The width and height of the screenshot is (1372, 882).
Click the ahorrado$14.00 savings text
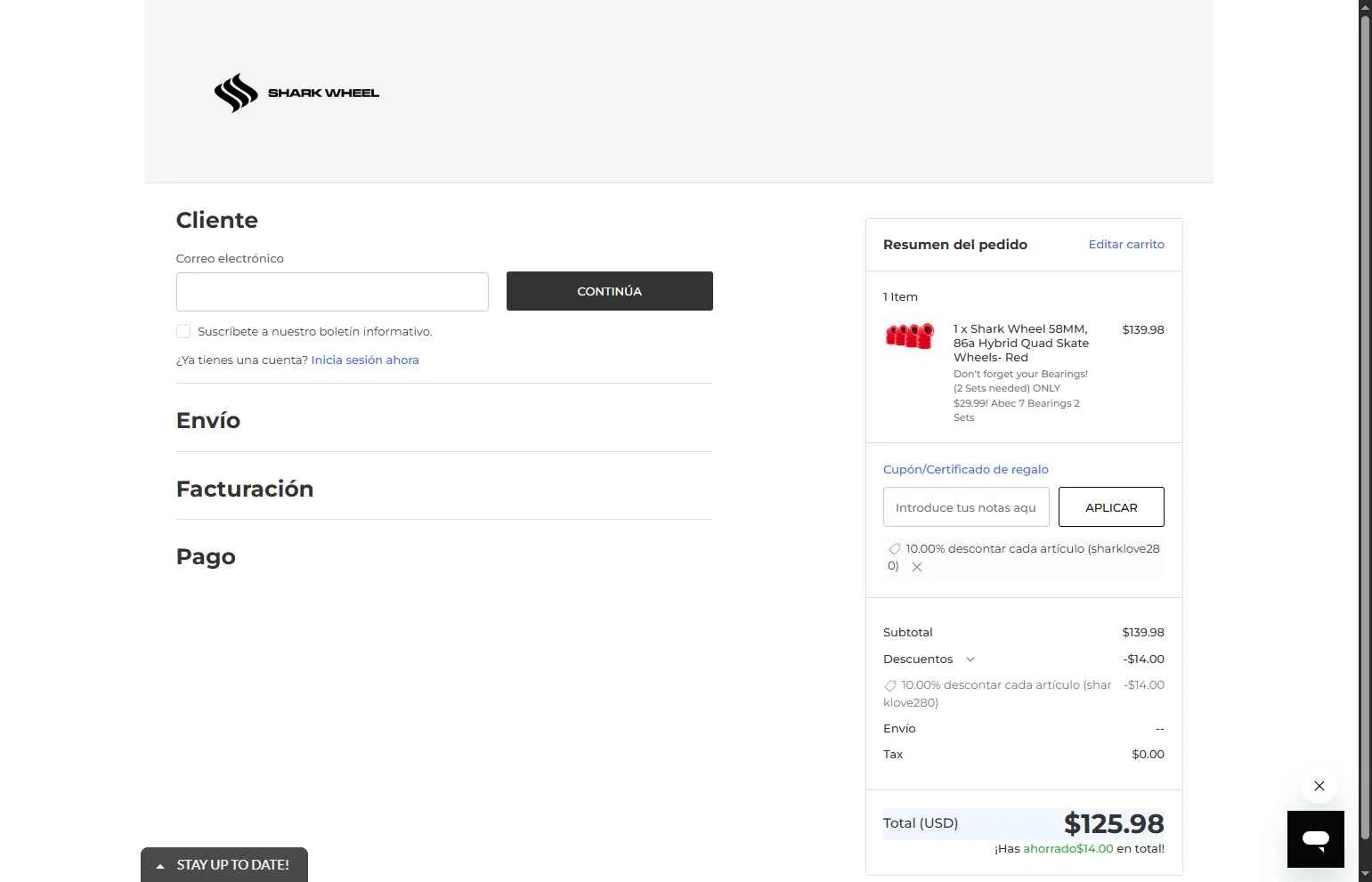(1068, 848)
